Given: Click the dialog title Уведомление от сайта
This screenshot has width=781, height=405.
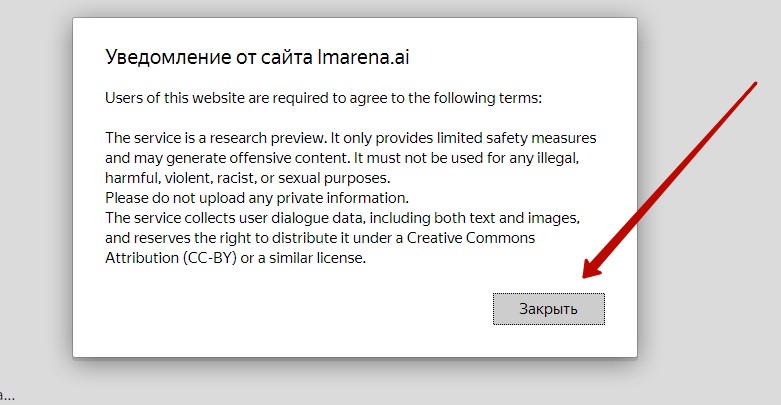Looking at the screenshot, I should tap(257, 57).
